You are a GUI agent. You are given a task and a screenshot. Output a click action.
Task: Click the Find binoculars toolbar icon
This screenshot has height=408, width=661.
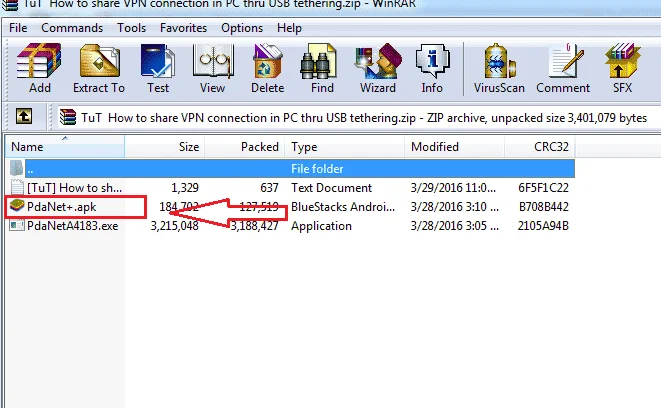(319, 62)
